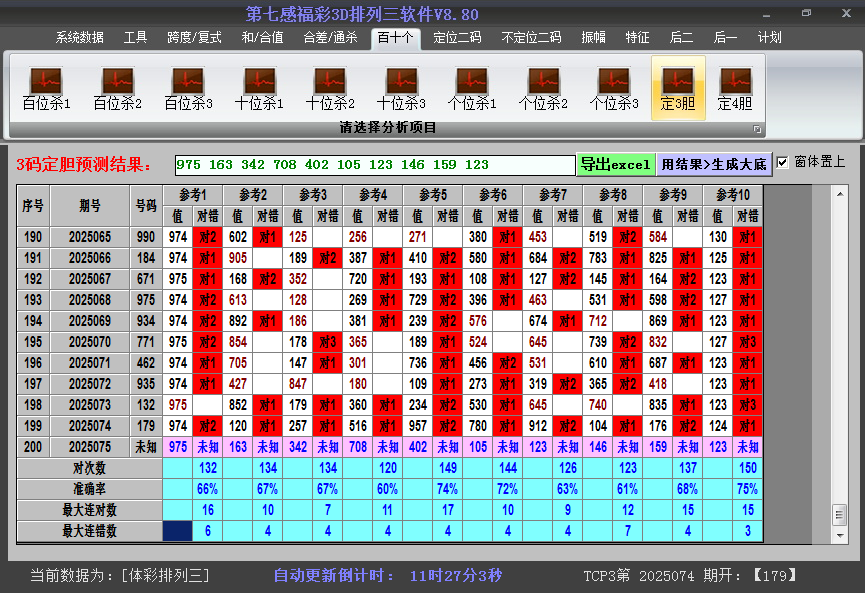Click the 17 最大连对数 cell
This screenshot has height=593, width=865.
coord(447,510)
